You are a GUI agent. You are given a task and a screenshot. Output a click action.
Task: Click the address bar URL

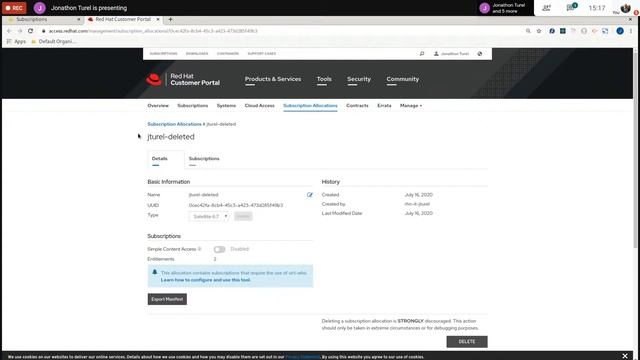pos(153,31)
